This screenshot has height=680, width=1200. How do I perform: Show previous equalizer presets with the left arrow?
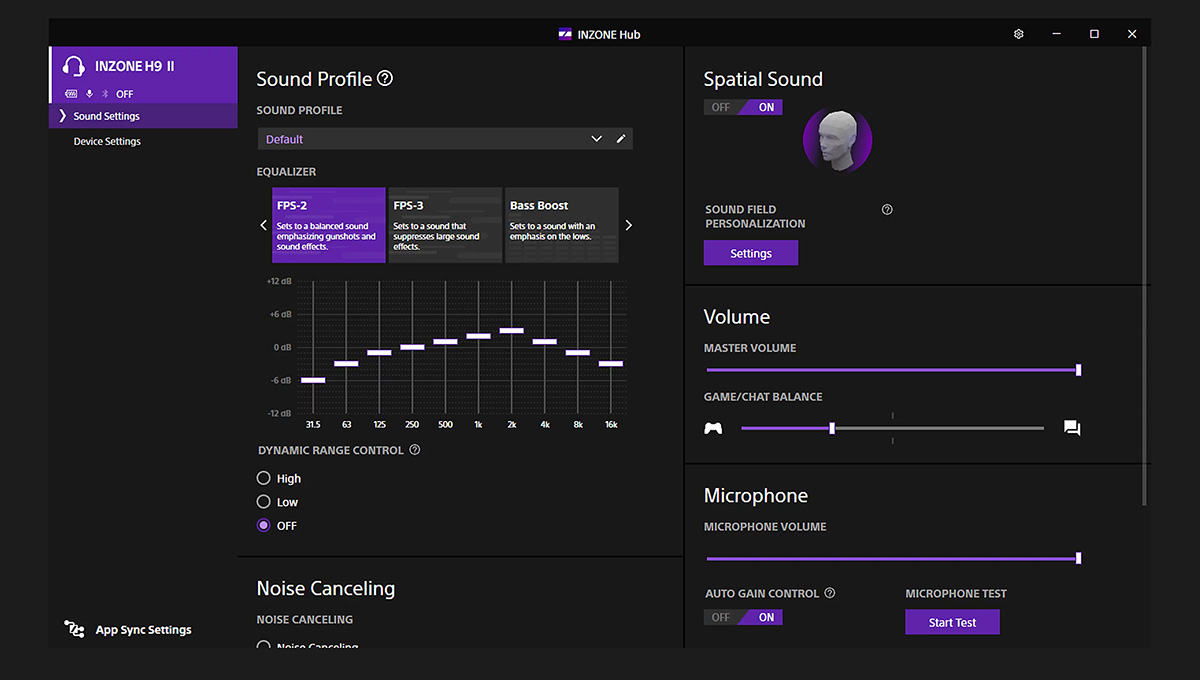coord(264,226)
